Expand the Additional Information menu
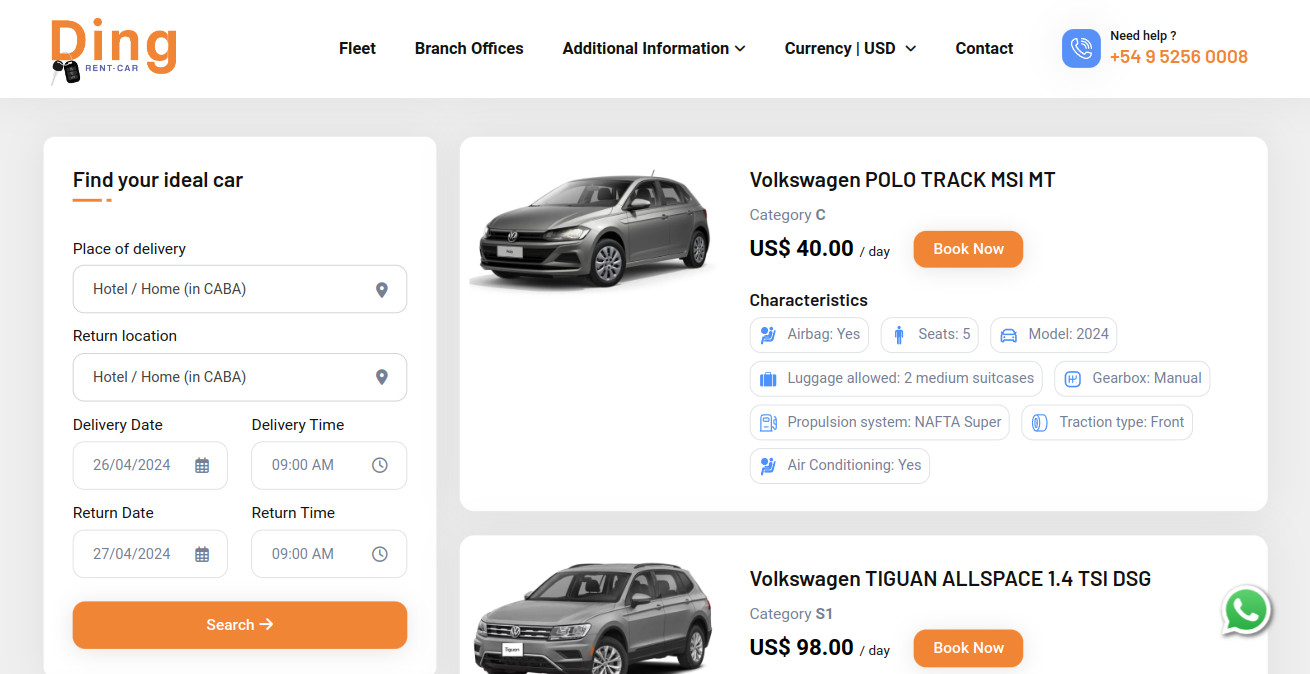Image resolution: width=1310 pixels, height=674 pixels. pos(653,48)
